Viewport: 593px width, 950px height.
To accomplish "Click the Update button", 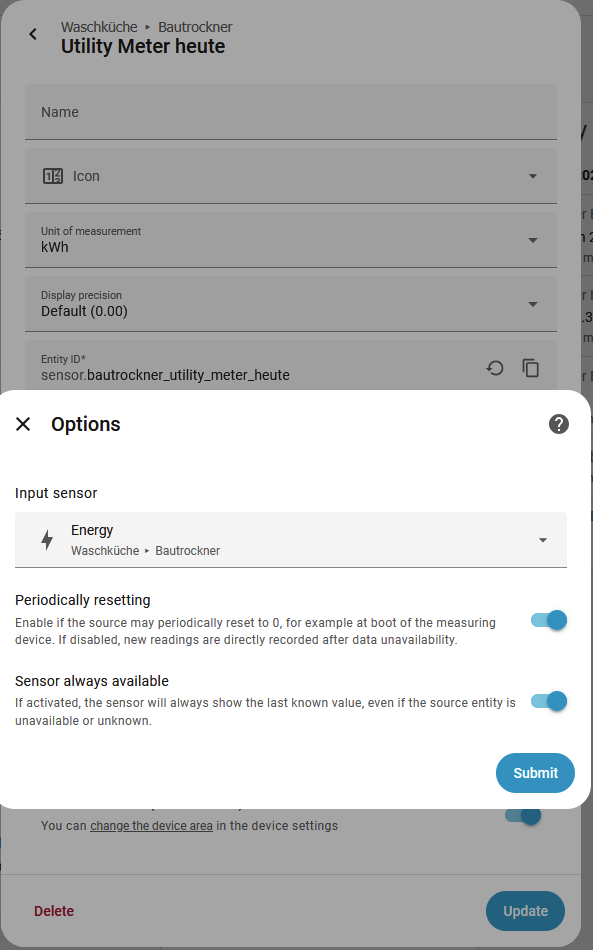I will [525, 911].
